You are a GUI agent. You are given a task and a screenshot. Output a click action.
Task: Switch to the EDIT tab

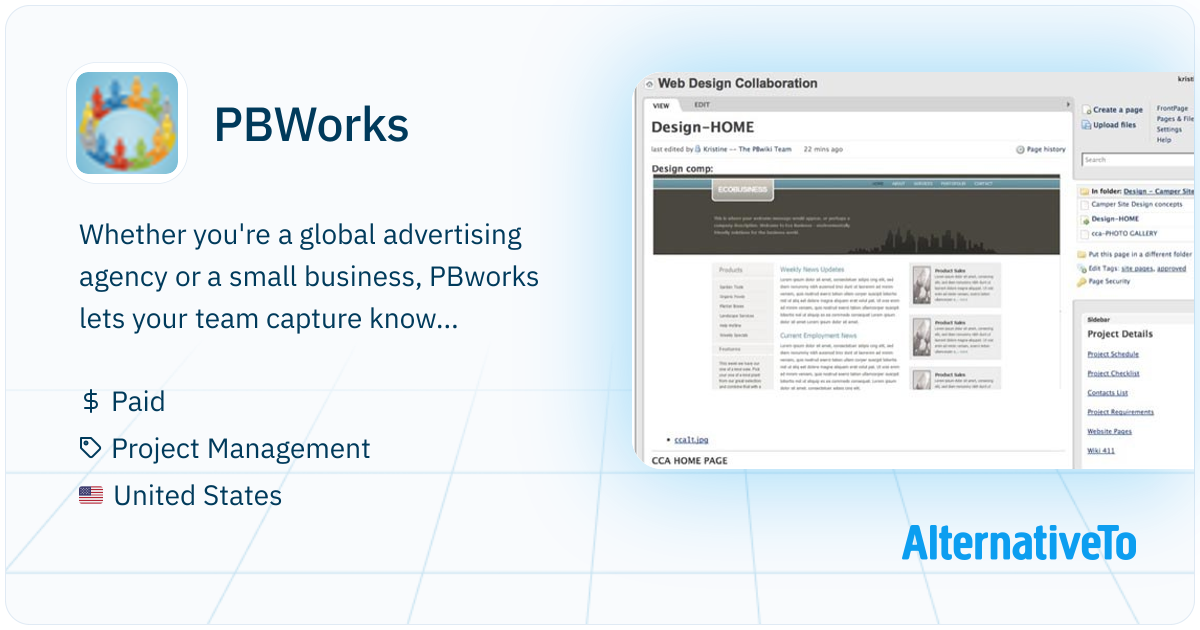pyautogui.click(x=702, y=105)
